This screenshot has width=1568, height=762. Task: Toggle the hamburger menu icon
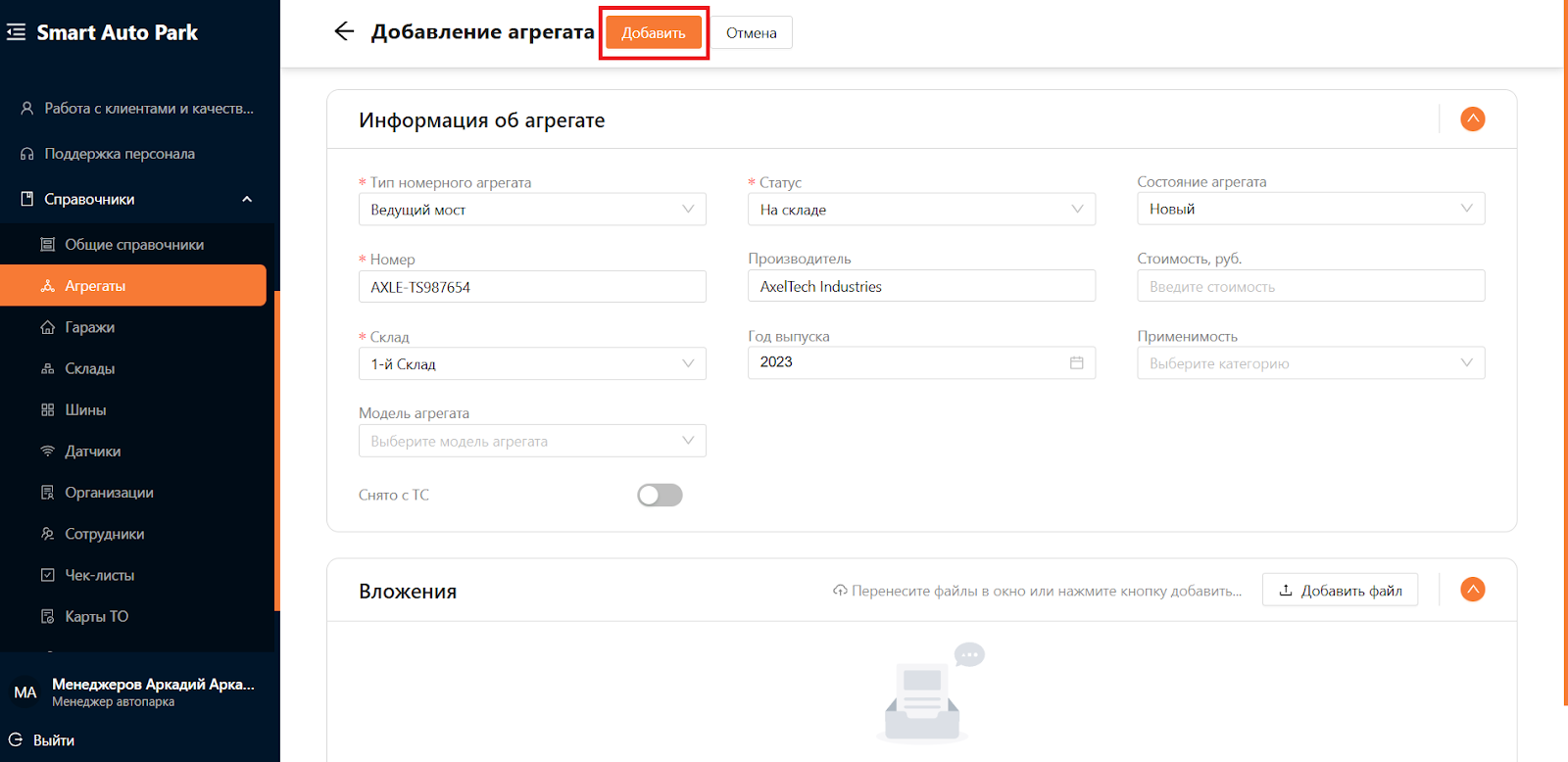click(17, 32)
